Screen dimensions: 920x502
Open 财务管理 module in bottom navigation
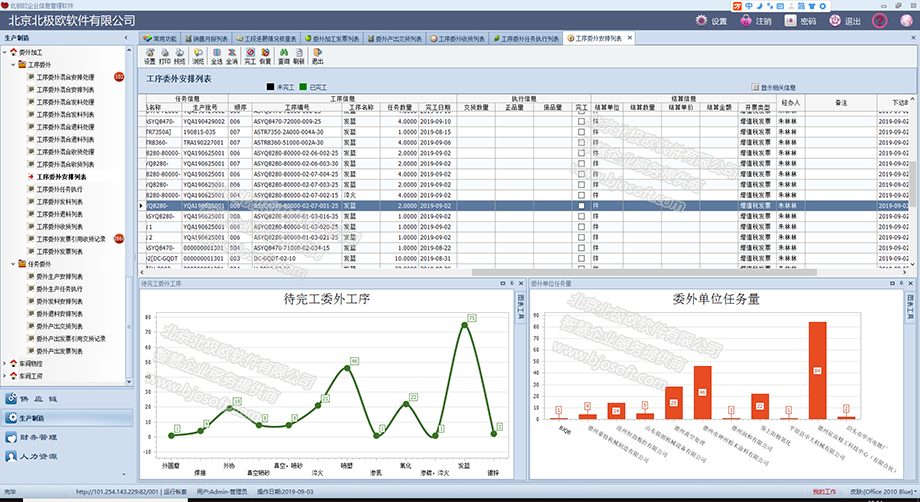click(x=67, y=437)
